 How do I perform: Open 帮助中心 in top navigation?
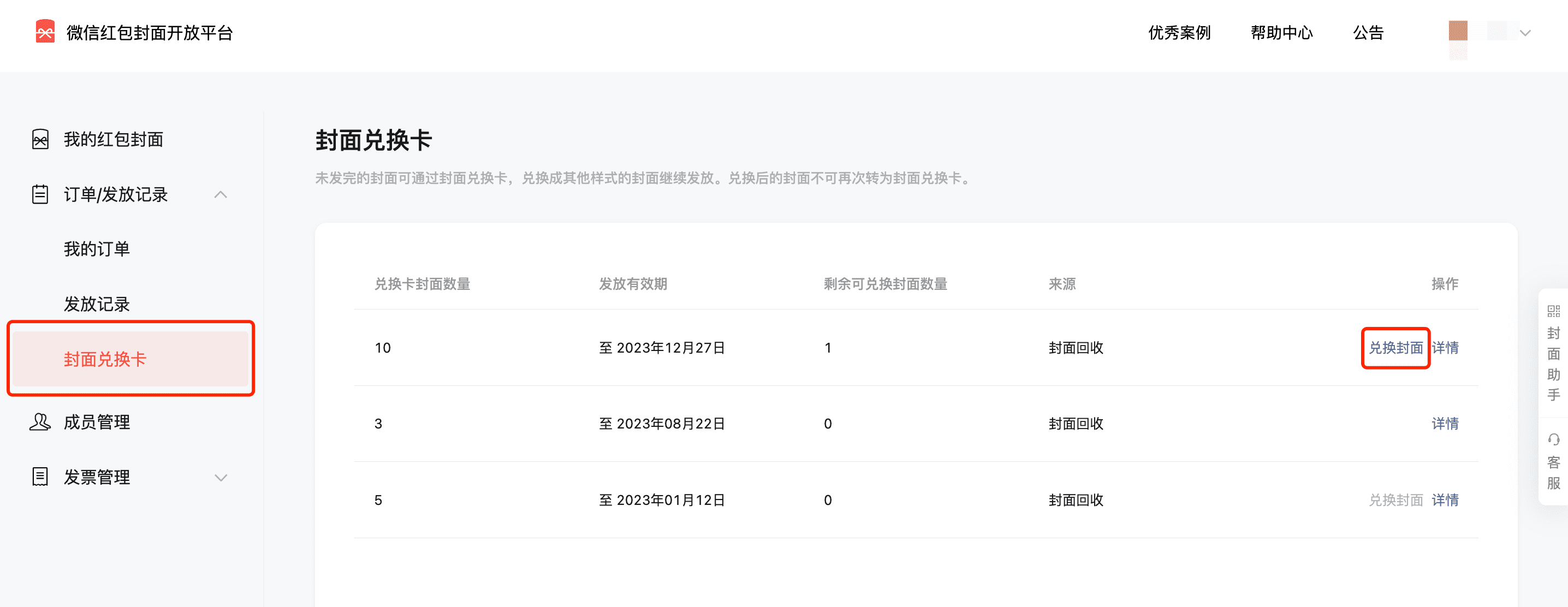(1281, 33)
